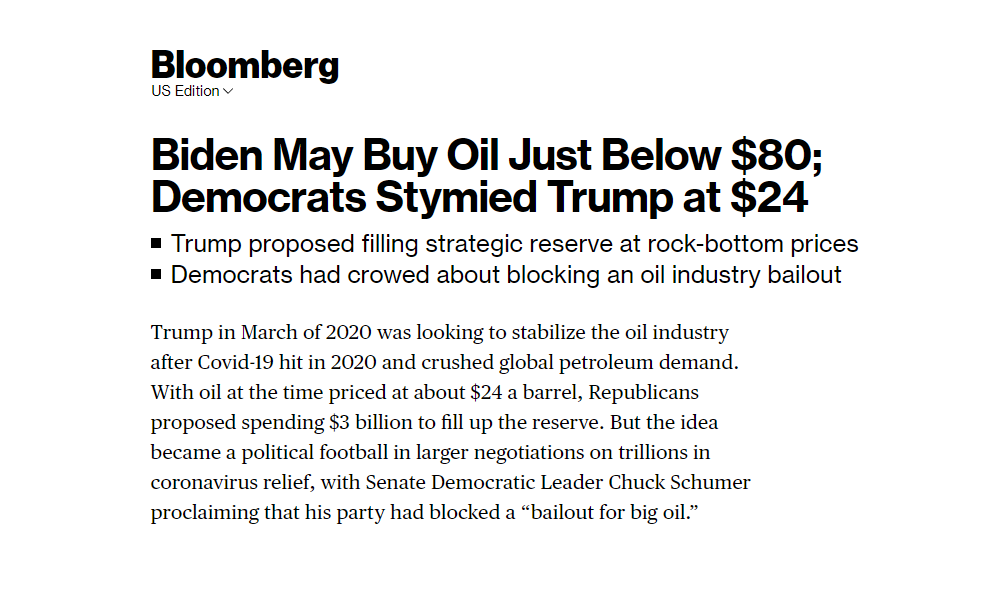Click the $80 figure in headline

[x=776, y=155]
